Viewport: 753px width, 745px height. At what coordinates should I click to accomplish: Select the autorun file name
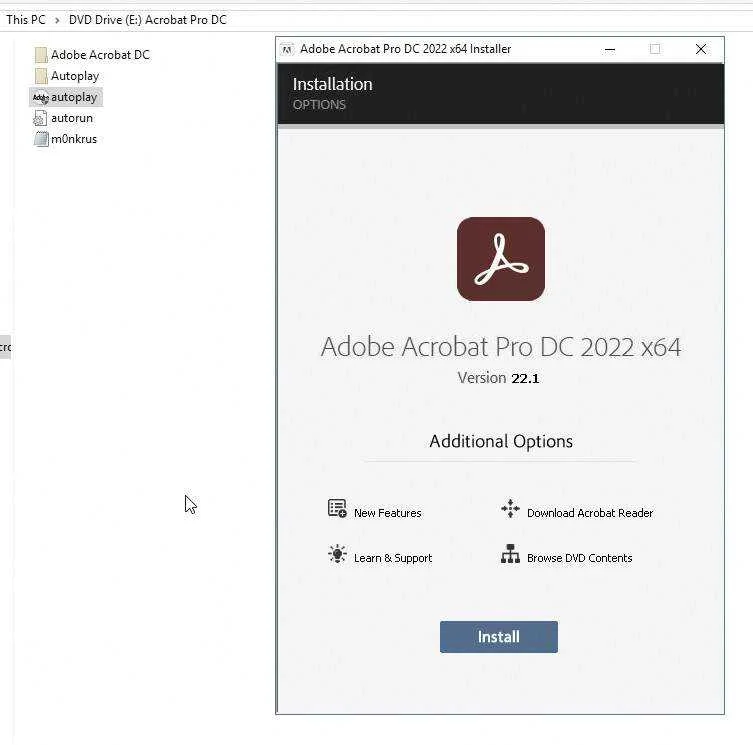pos(72,118)
